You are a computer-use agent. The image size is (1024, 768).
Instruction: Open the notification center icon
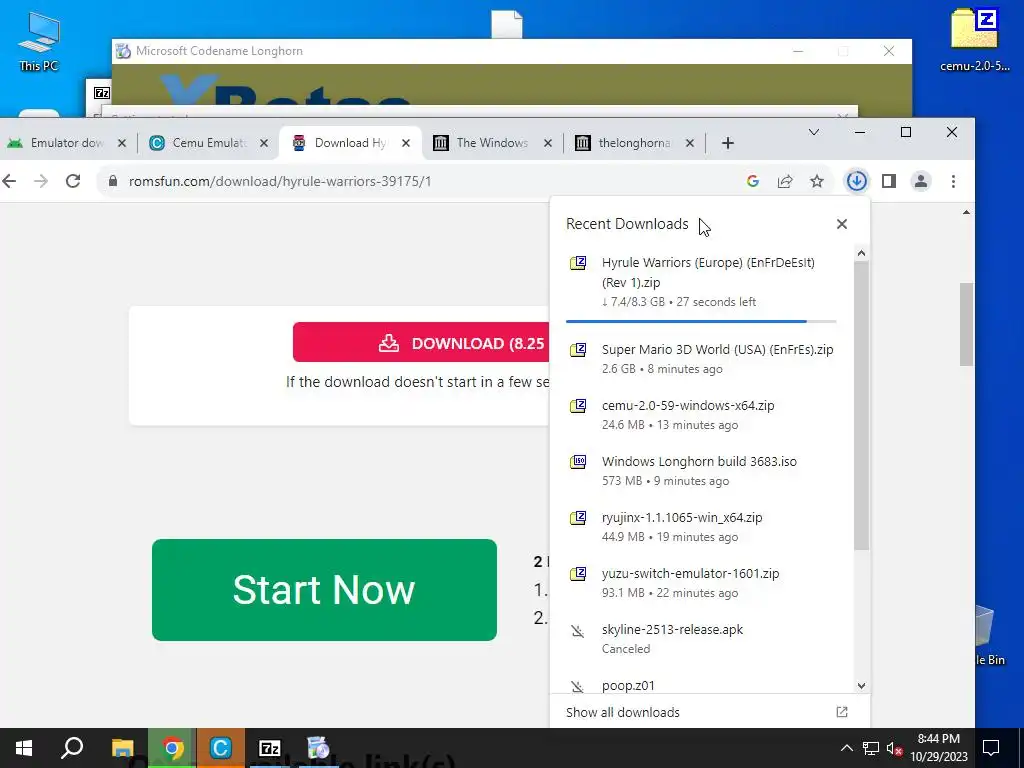(x=991, y=748)
